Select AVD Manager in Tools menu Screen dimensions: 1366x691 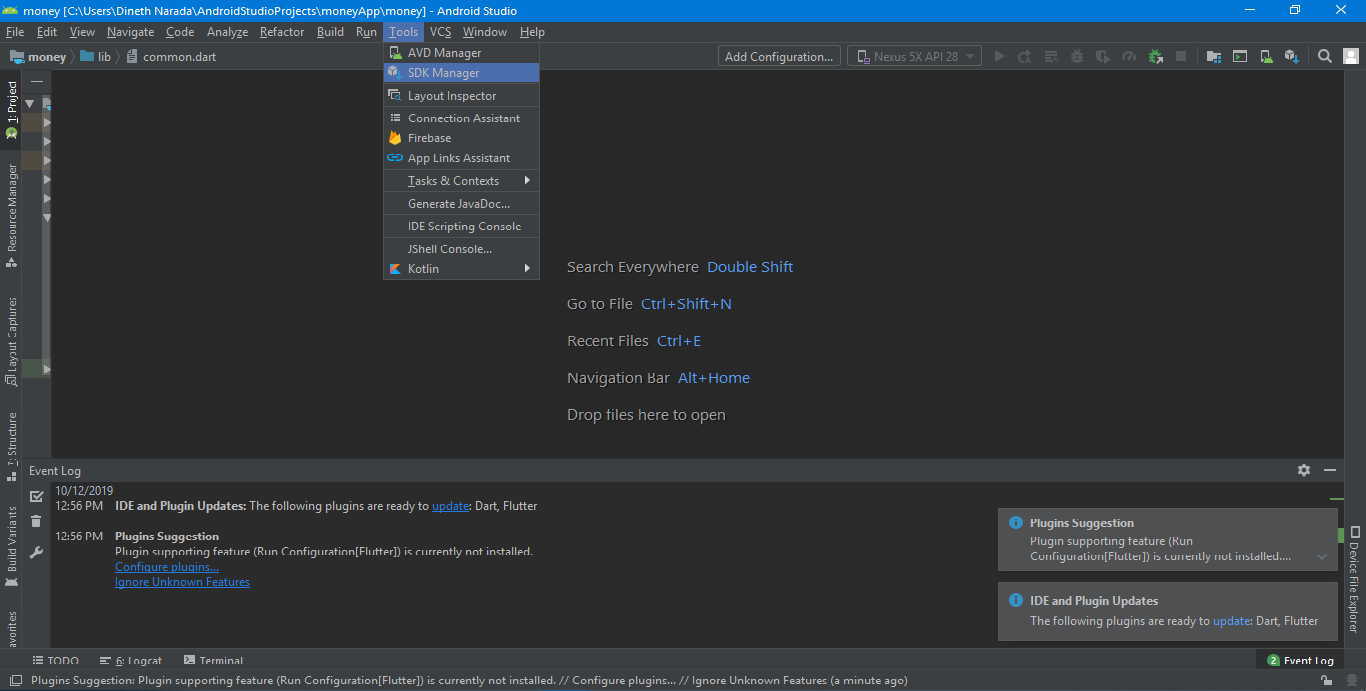(461, 53)
